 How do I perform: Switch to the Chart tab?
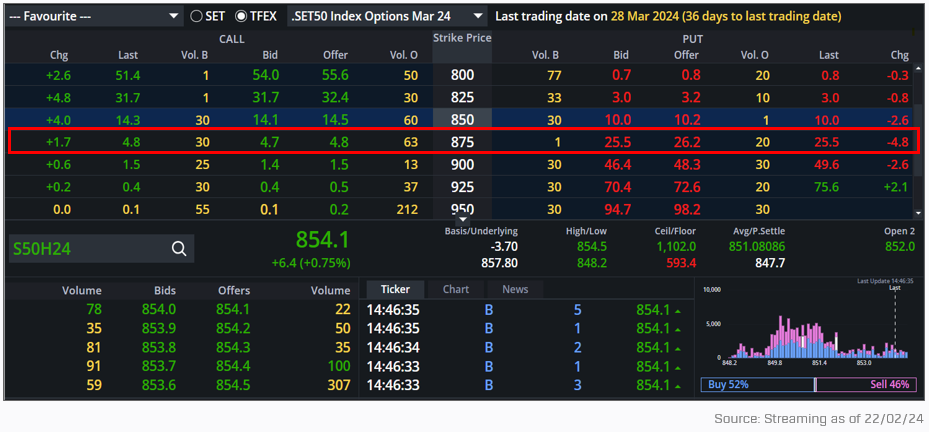(x=456, y=289)
